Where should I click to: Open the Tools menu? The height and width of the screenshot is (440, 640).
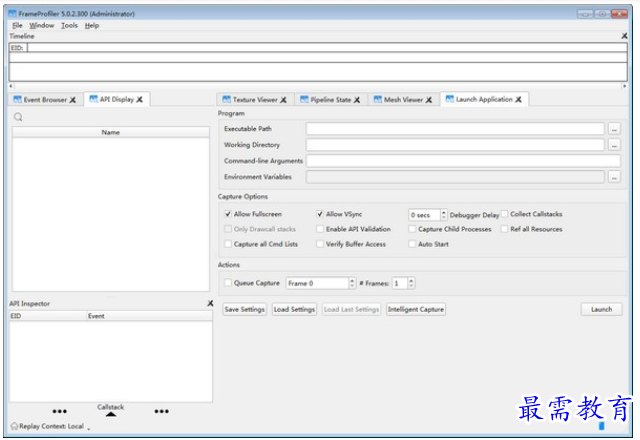point(69,25)
